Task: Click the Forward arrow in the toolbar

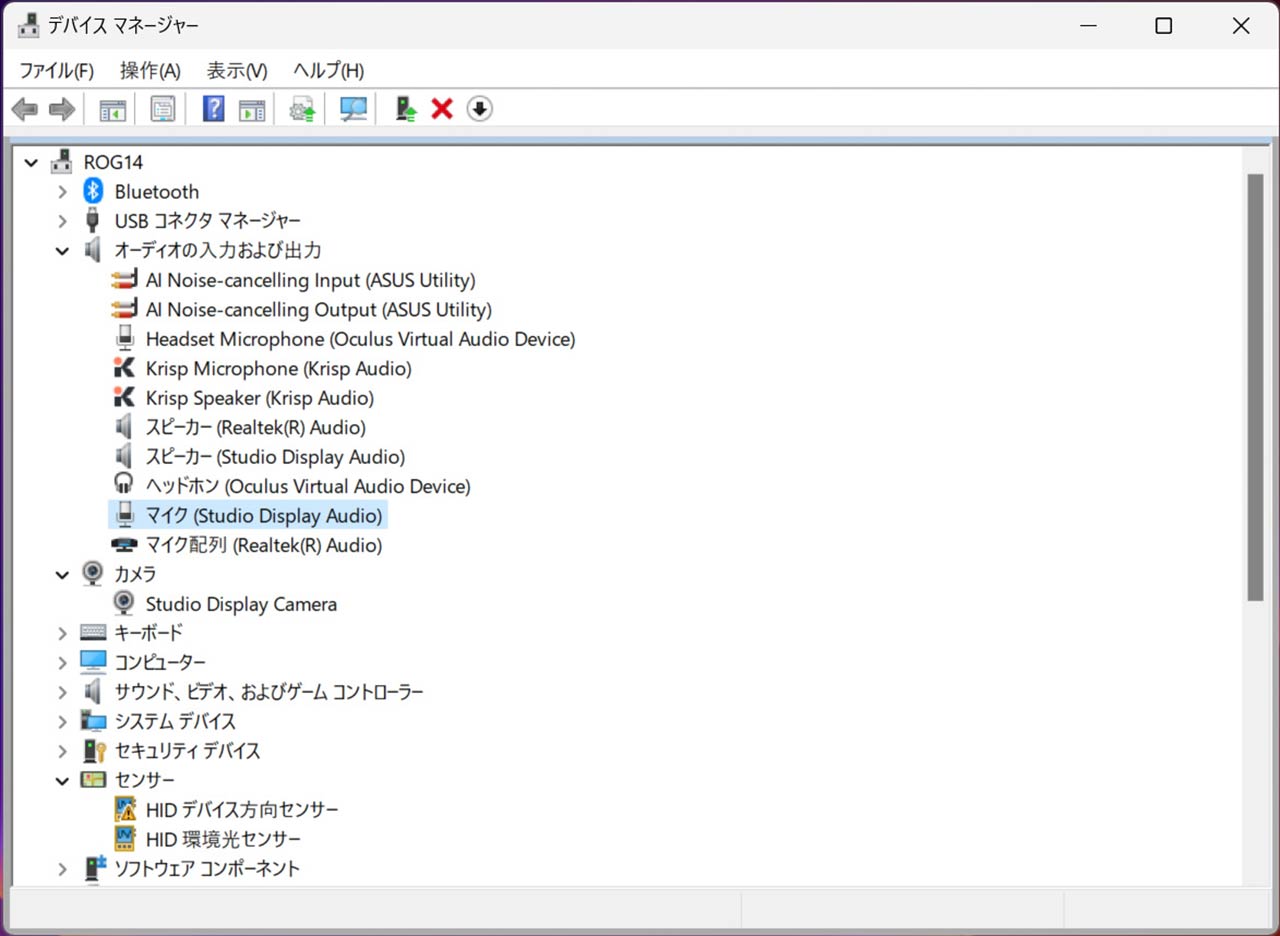Action: [x=62, y=109]
